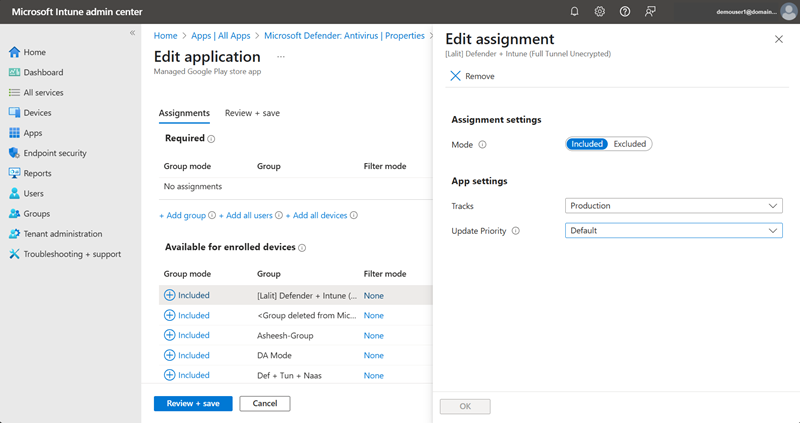The image size is (800, 423).
Task: Click Included icon for Group deleted row
Action: (169, 315)
